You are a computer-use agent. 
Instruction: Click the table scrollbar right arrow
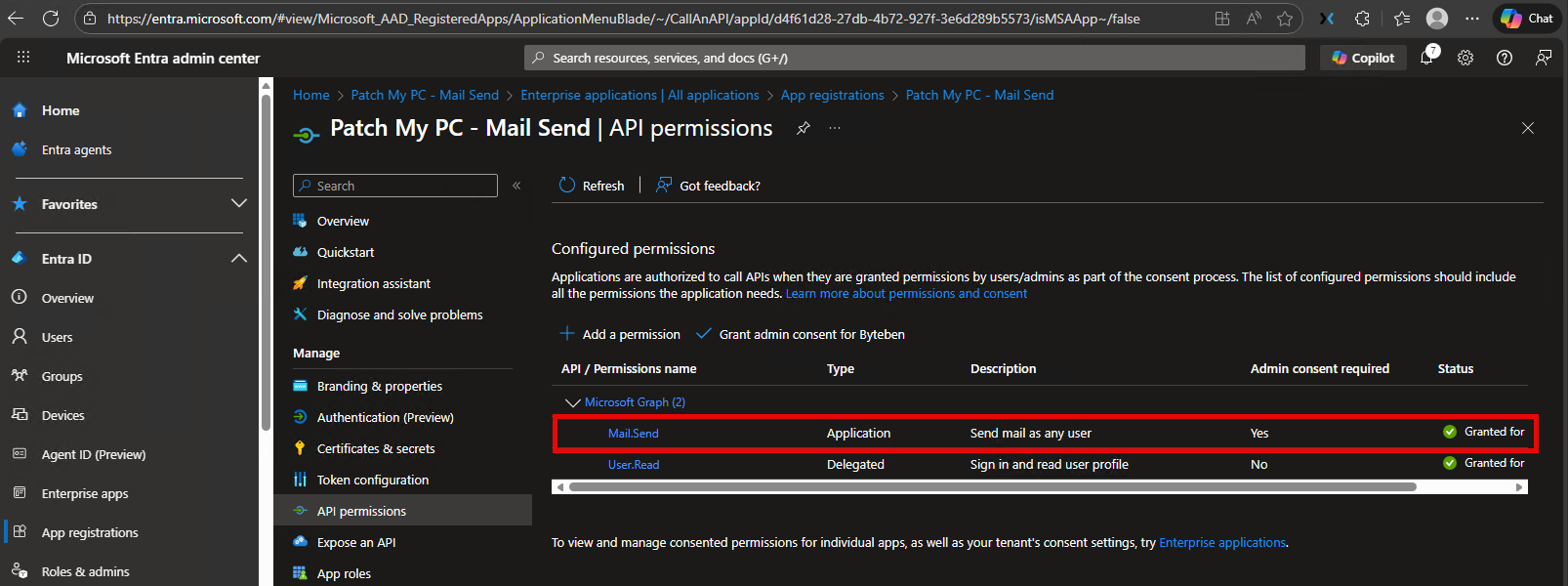click(1519, 486)
